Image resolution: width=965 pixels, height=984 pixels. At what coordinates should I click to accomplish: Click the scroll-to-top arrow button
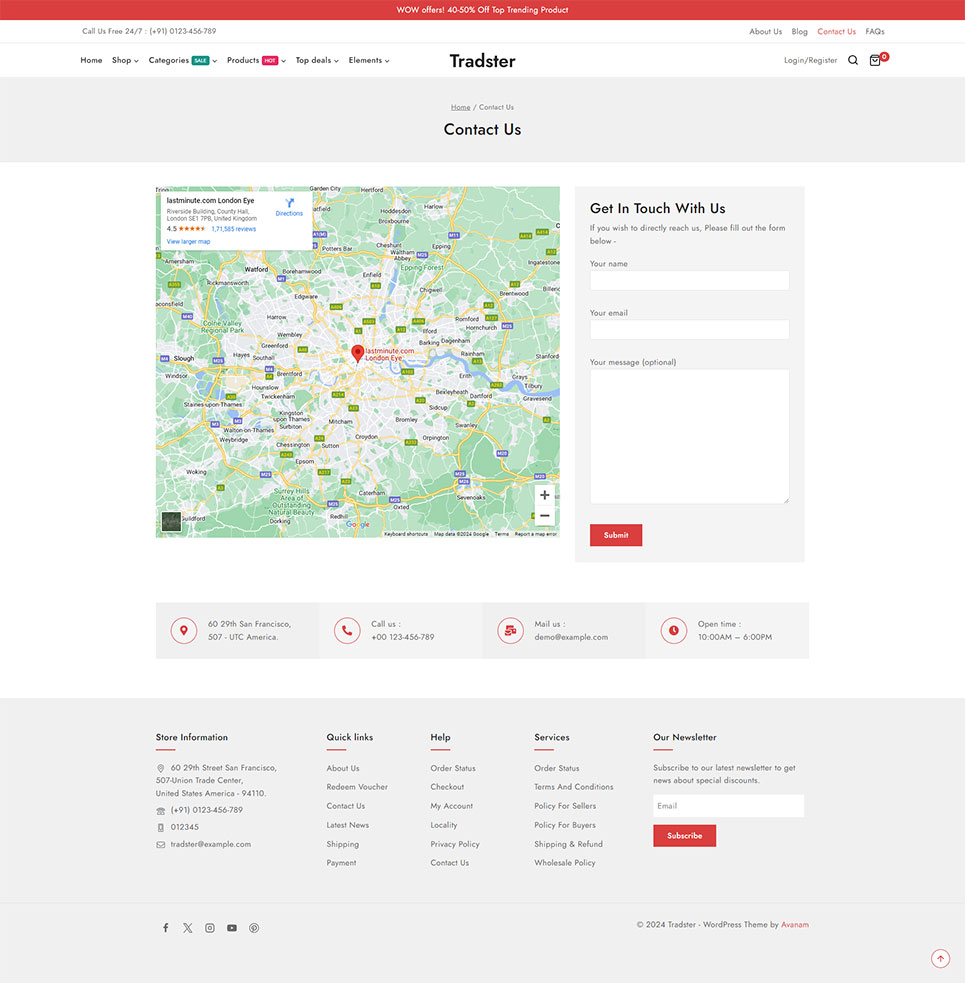coord(940,959)
